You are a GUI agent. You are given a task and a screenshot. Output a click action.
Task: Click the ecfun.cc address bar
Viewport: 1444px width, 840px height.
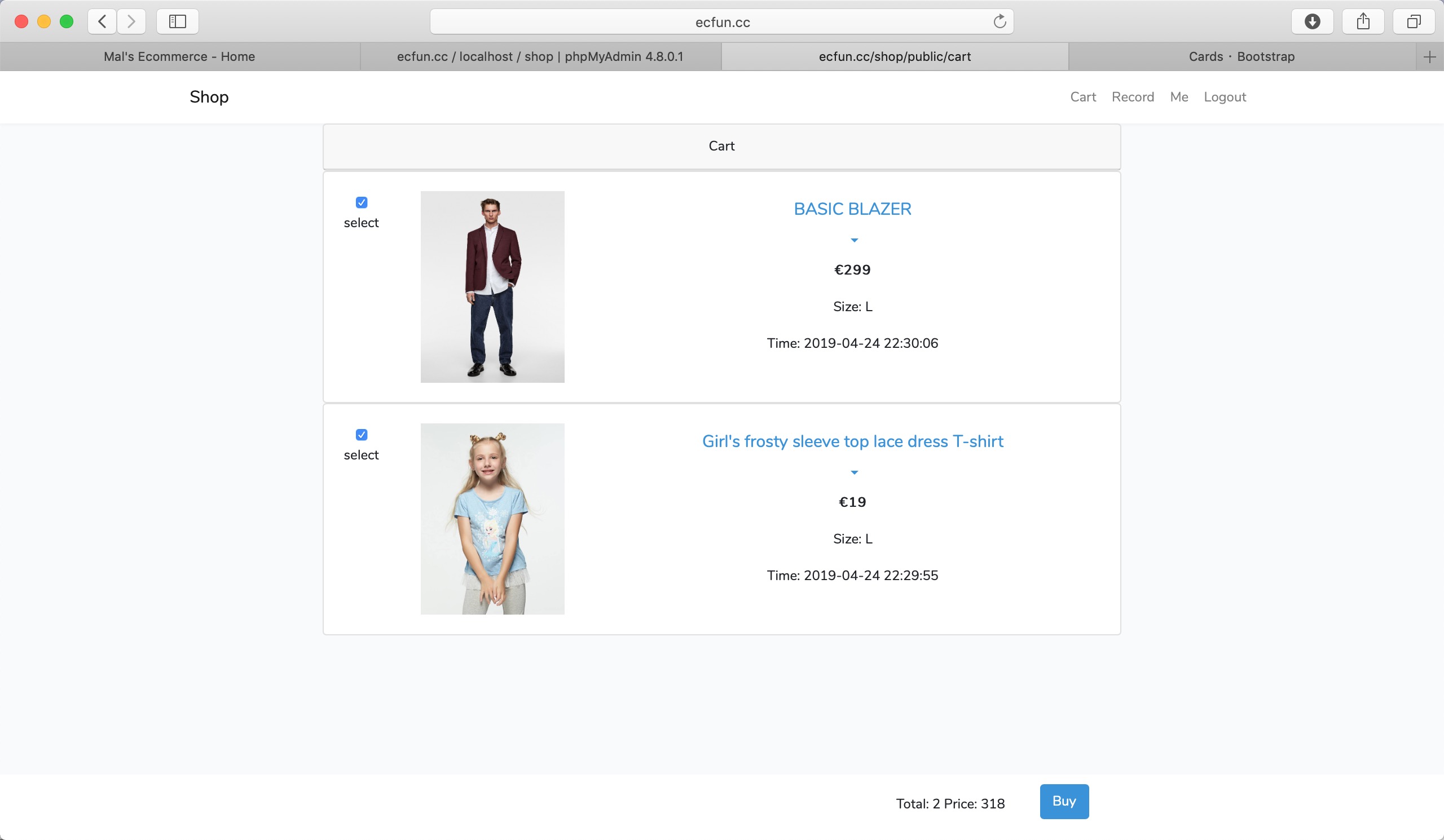[722, 22]
